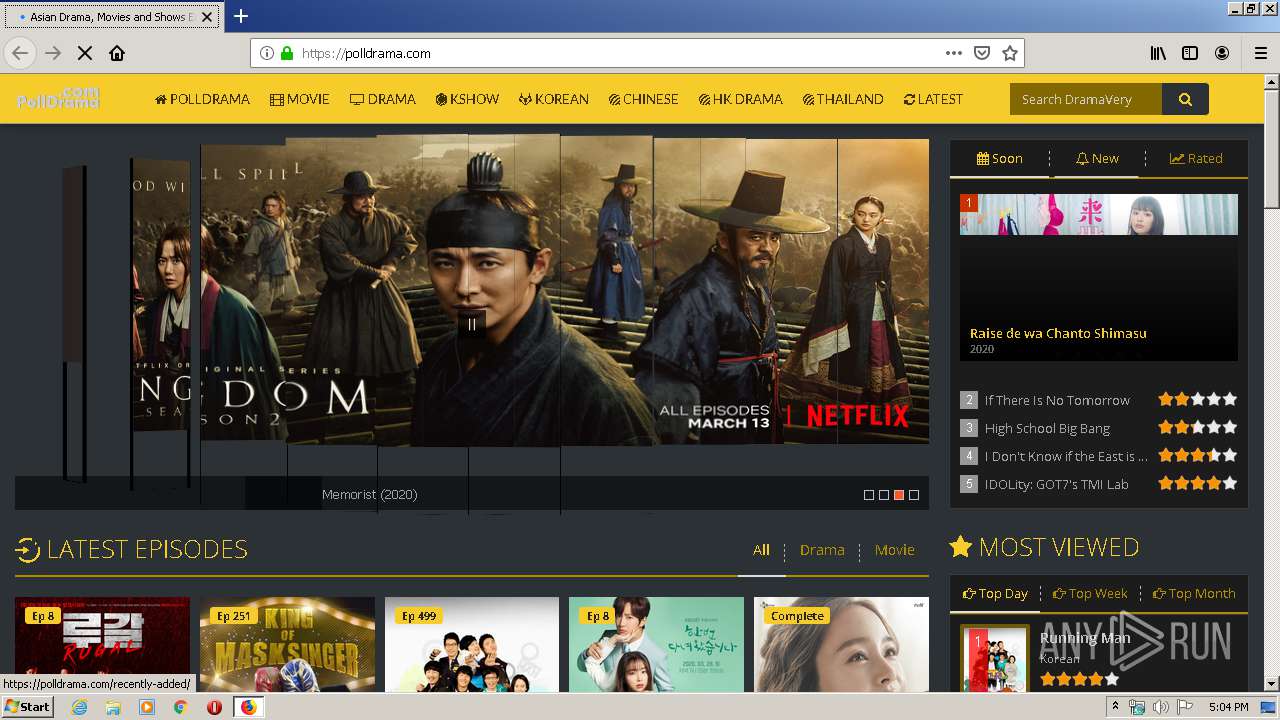Screen dimensions: 1280x720
Task: Click the page vertical scrollbar down arrow
Action: pyautogui.click(x=1271, y=684)
